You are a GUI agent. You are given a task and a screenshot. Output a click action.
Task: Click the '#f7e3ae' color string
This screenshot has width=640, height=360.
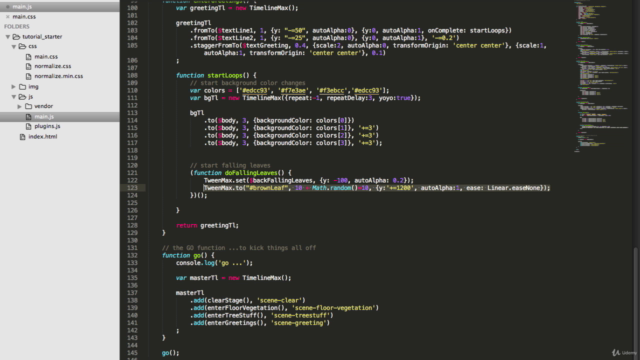click(293, 91)
